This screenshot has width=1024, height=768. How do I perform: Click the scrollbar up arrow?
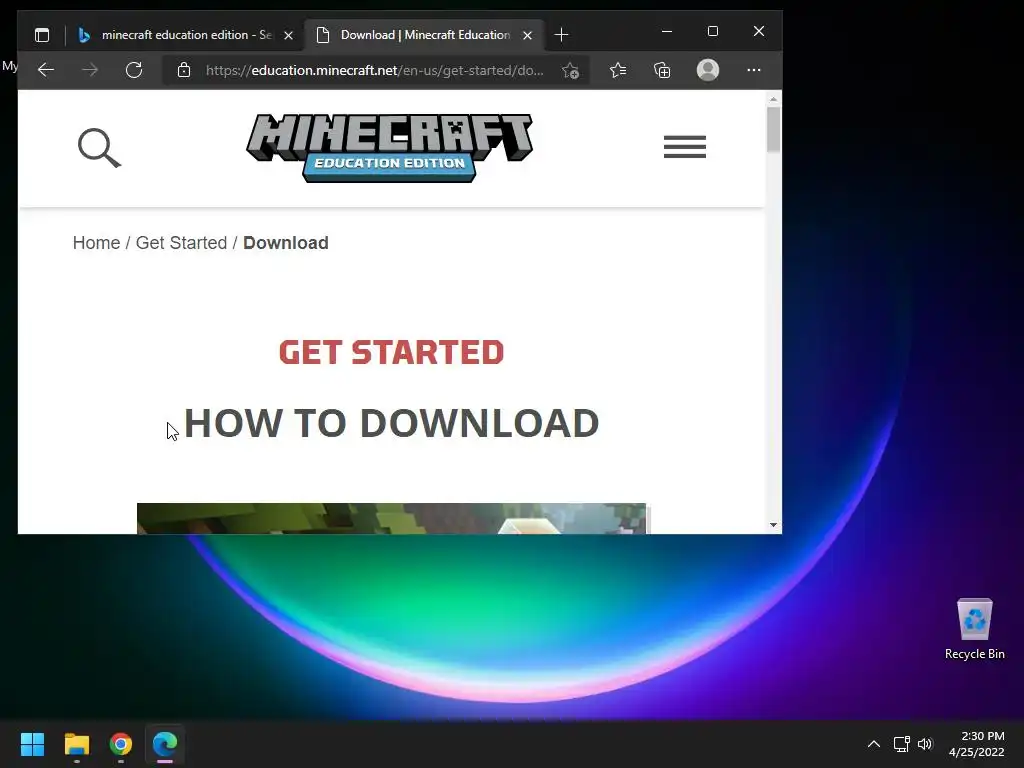coord(773,99)
